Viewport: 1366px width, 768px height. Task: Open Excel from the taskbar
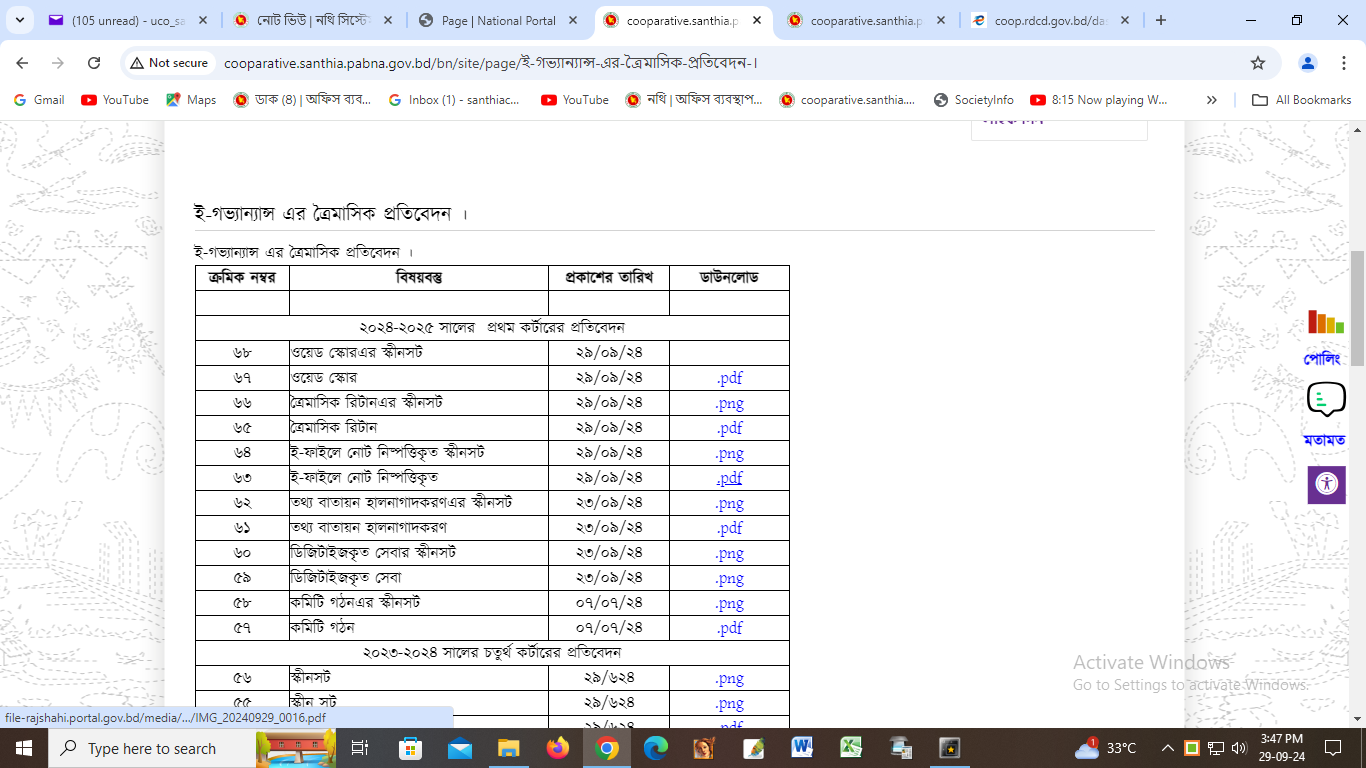click(x=851, y=748)
